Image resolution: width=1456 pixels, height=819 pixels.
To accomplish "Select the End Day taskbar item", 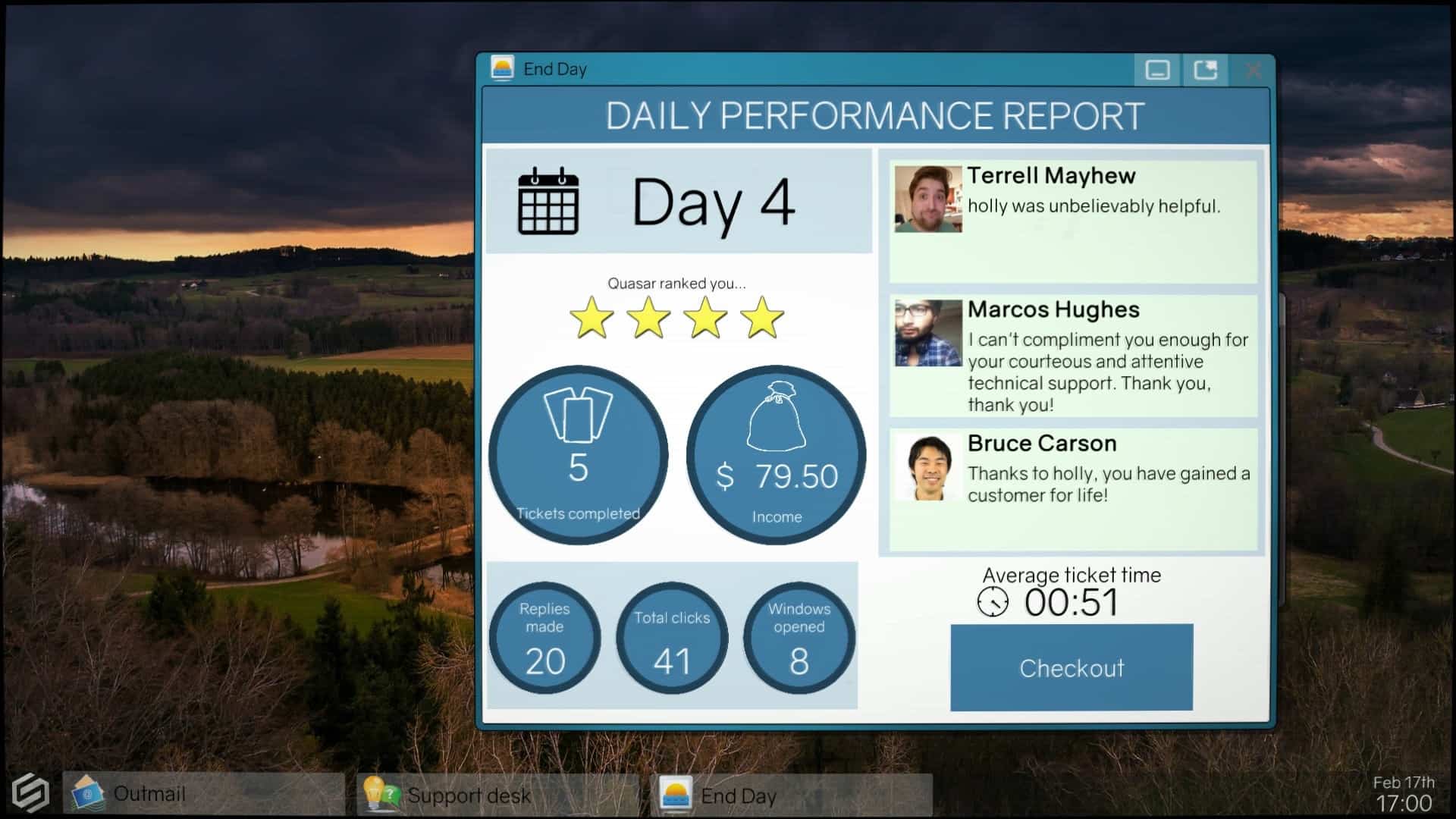I will (x=791, y=794).
